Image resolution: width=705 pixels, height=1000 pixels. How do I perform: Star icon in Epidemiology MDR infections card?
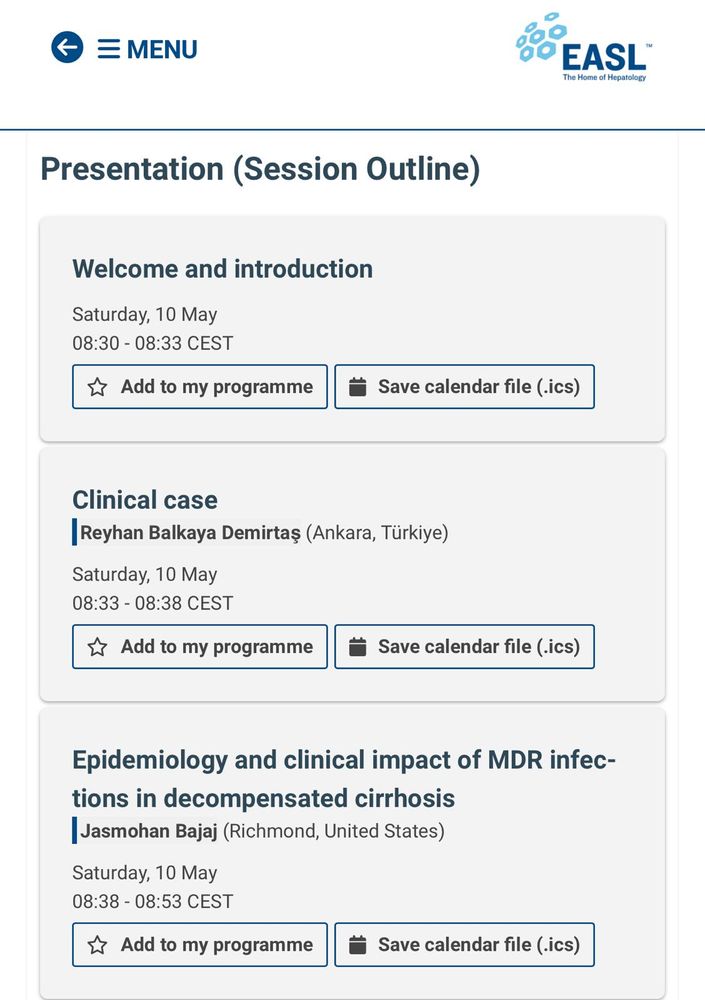97,945
